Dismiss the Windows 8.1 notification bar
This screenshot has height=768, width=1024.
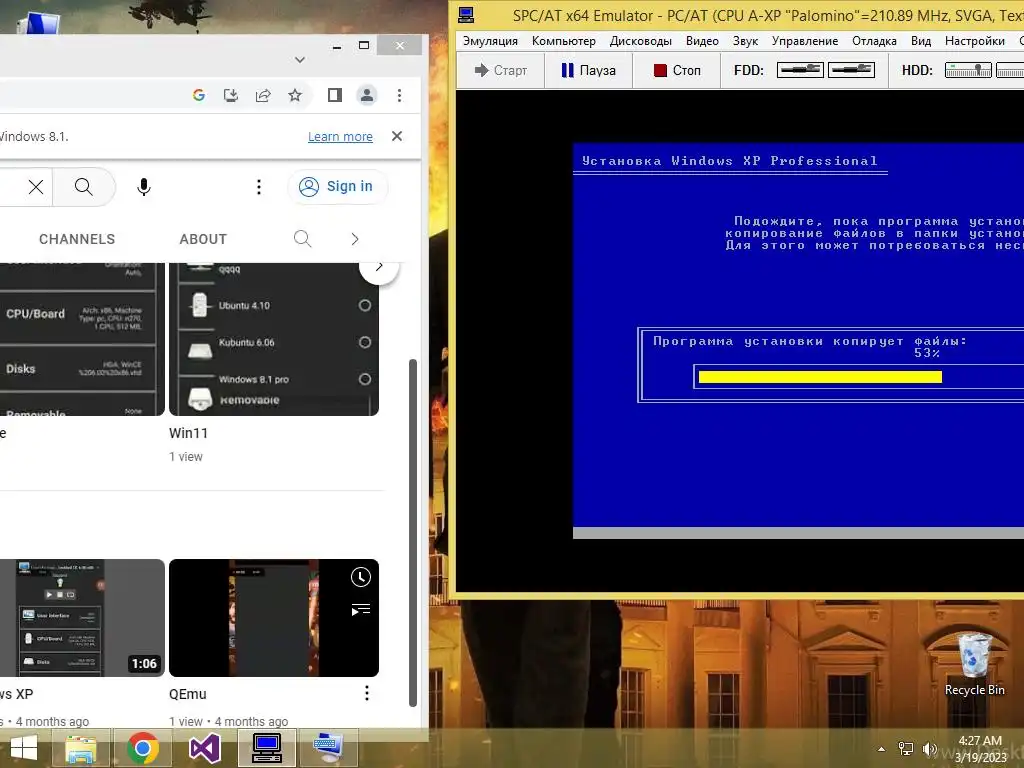(396, 136)
